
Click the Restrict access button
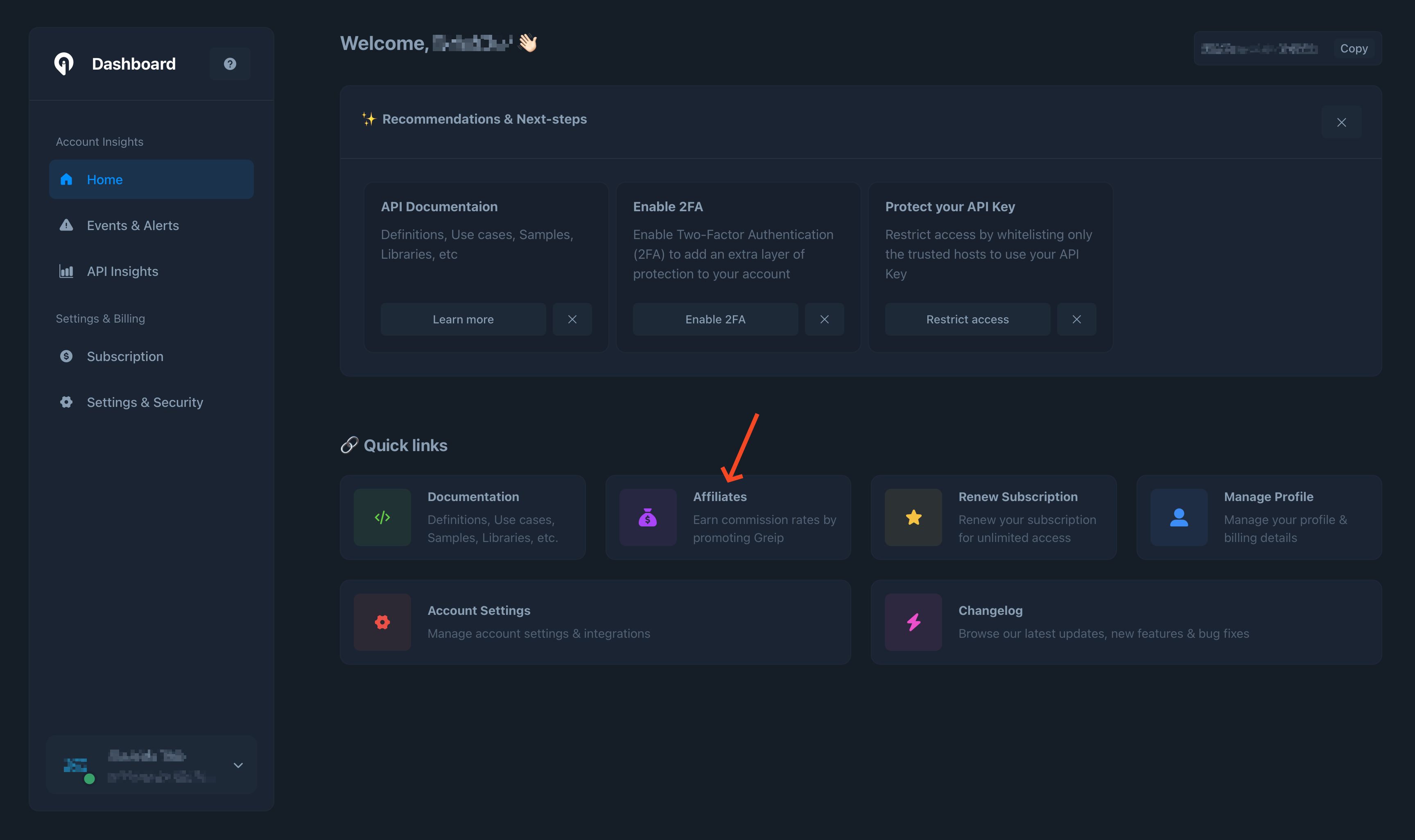[967, 319]
